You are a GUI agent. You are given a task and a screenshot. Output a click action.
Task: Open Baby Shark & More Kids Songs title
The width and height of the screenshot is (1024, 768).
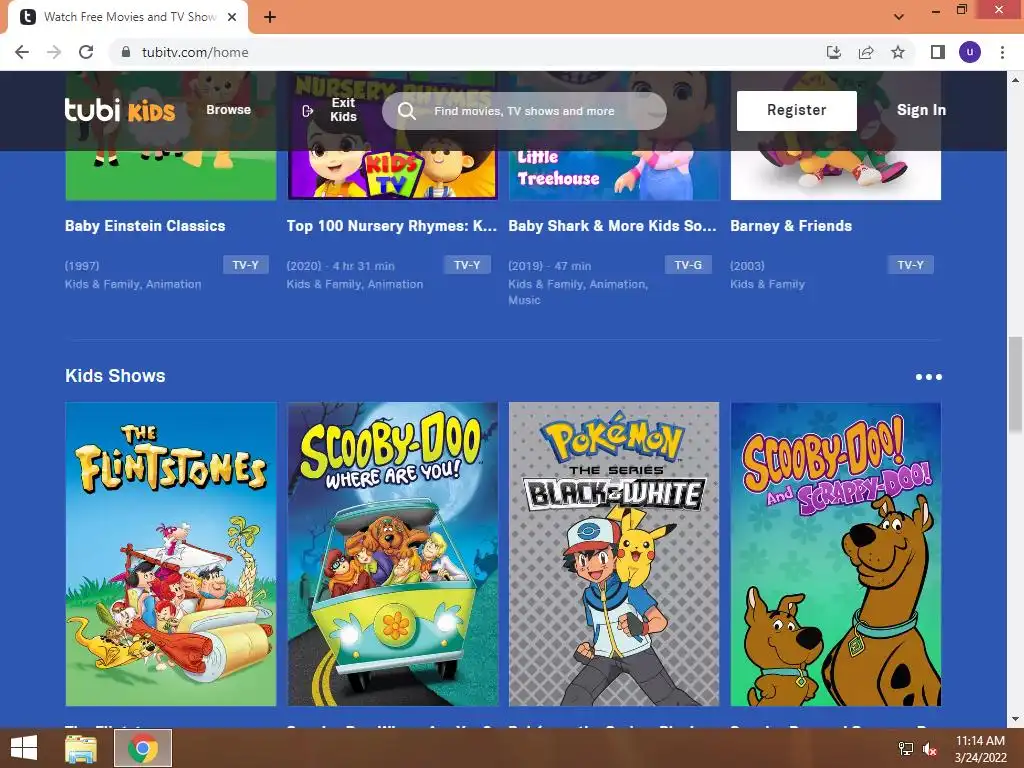pos(613,226)
